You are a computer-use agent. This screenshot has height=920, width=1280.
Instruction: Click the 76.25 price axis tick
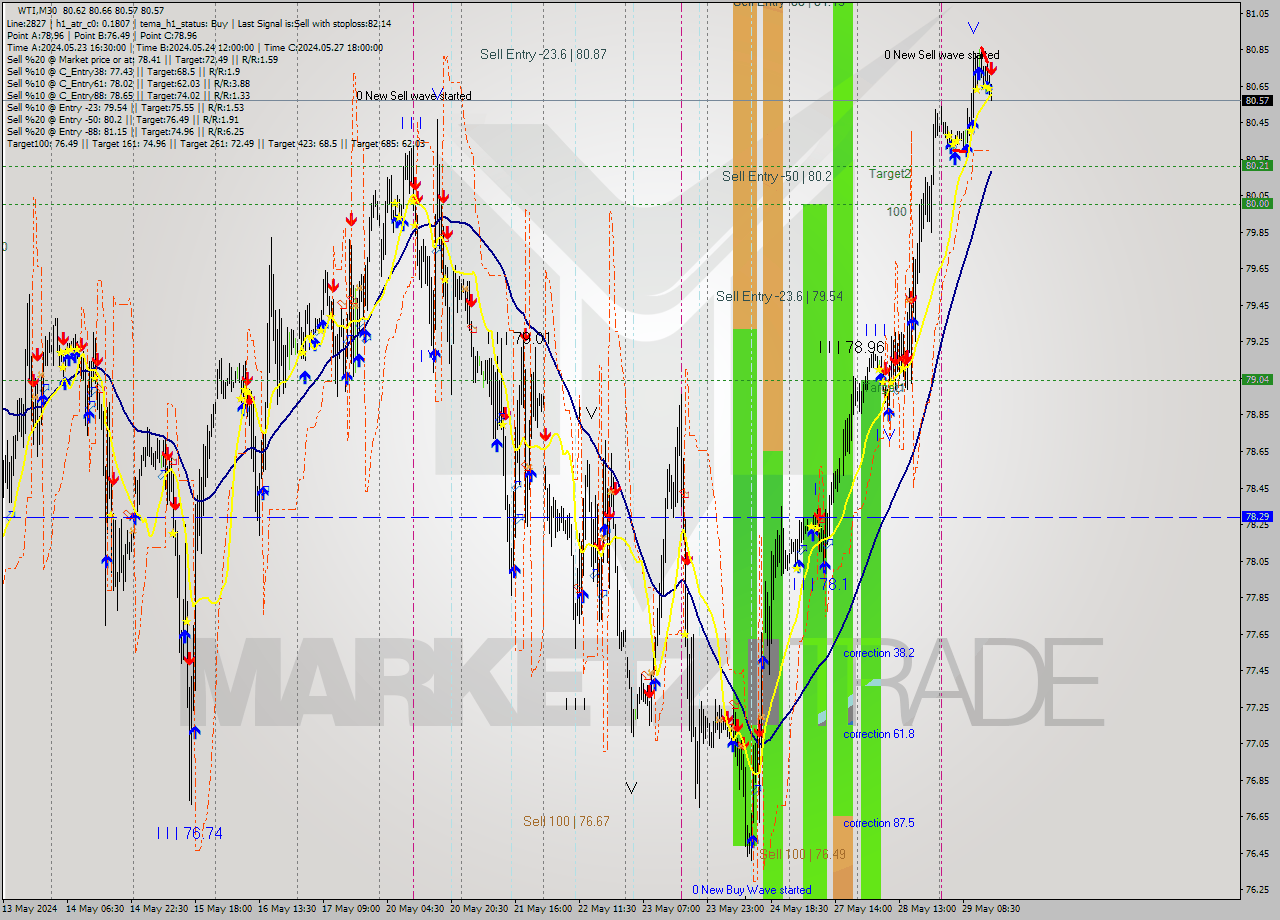tap(1257, 890)
